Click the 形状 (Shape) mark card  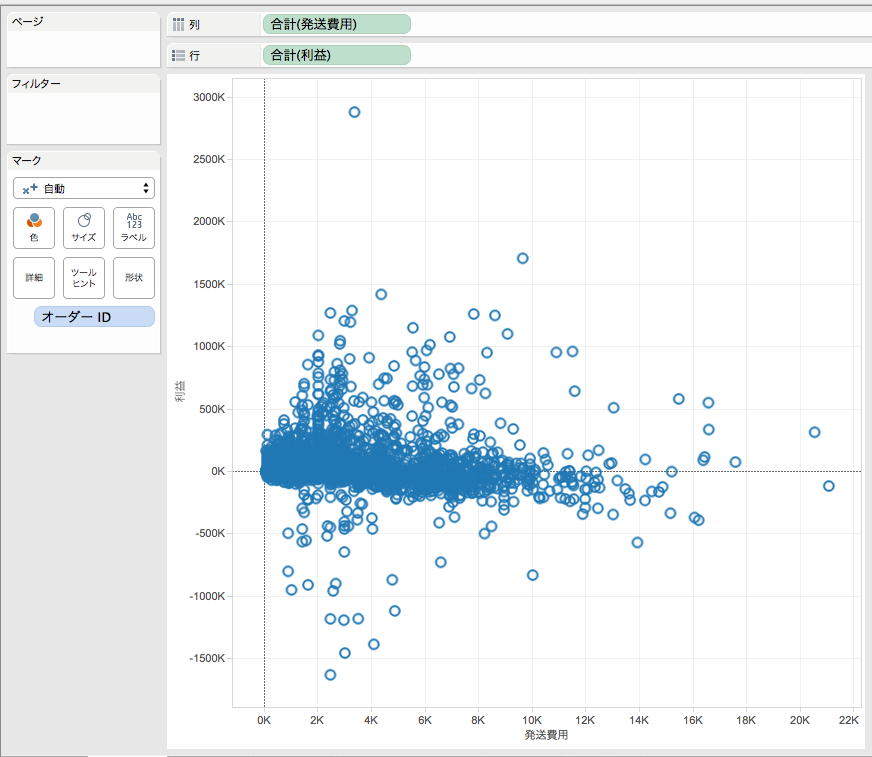pyautogui.click(x=134, y=278)
